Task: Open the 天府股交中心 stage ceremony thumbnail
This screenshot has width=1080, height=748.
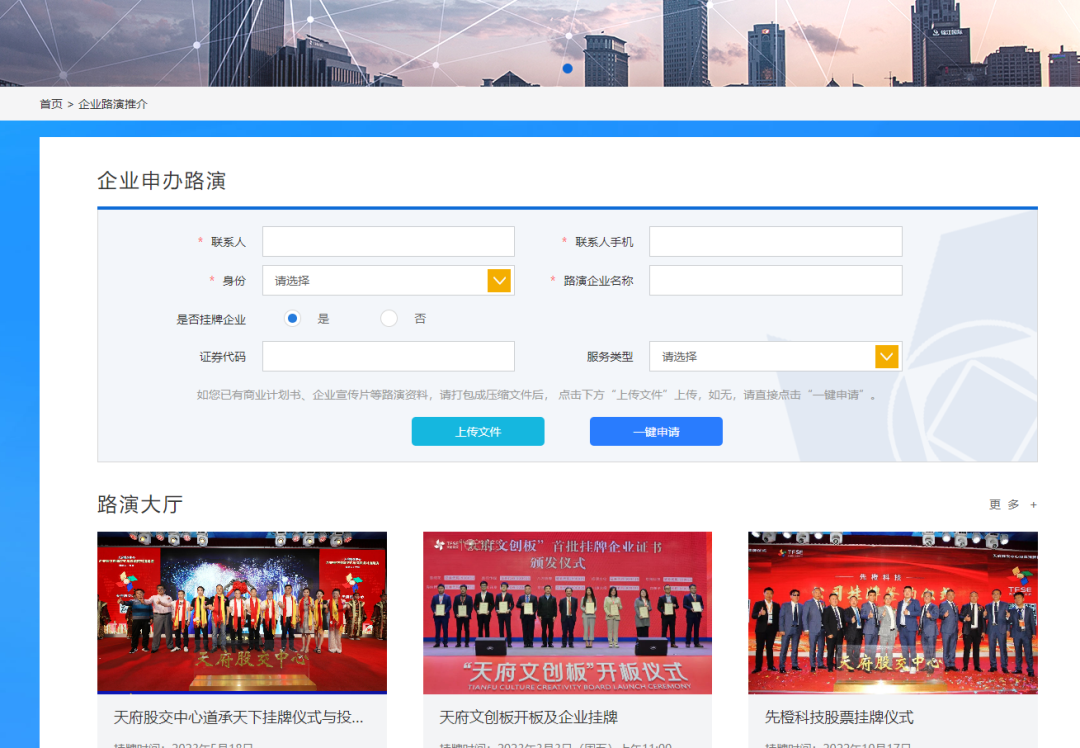Action: pos(242,612)
